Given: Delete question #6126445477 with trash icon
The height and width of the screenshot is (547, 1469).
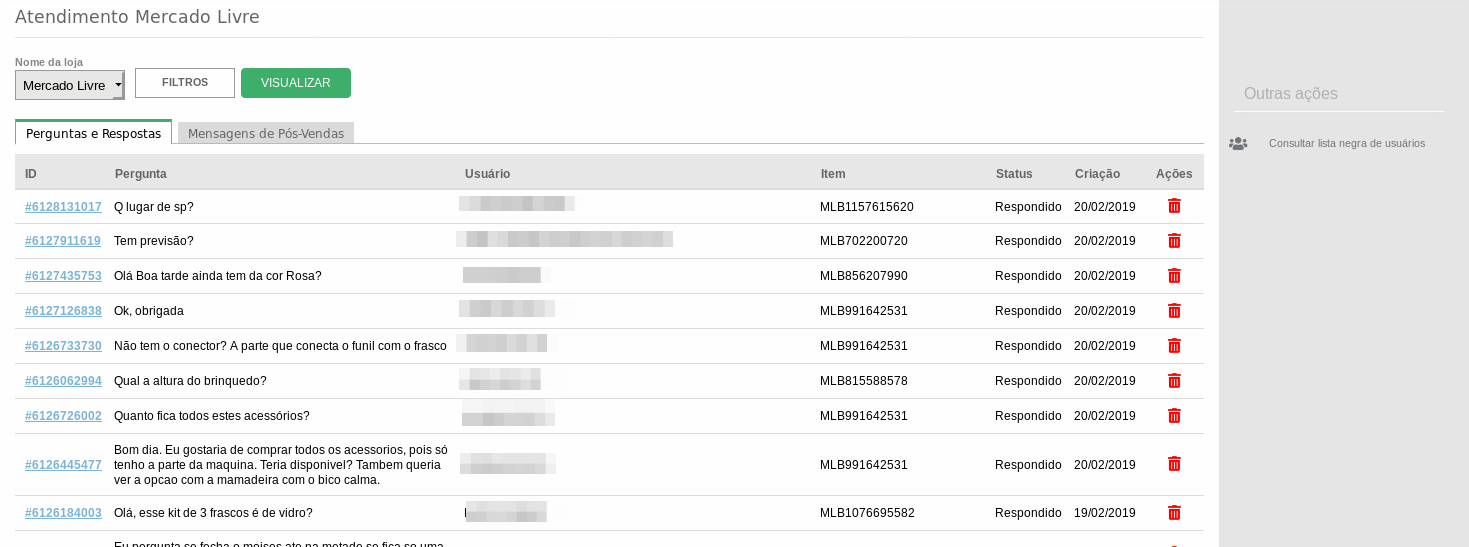Looking at the screenshot, I should (1174, 464).
